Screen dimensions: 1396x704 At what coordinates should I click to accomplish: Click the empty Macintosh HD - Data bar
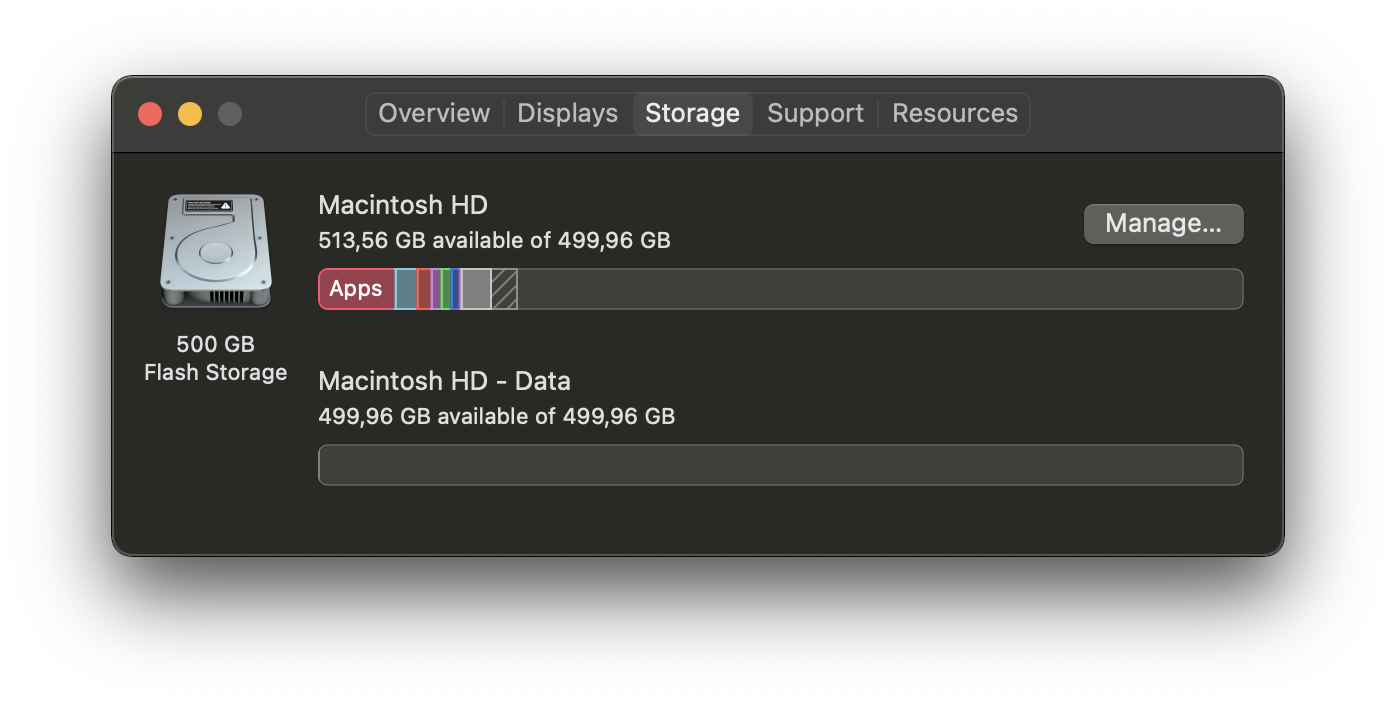[780, 465]
